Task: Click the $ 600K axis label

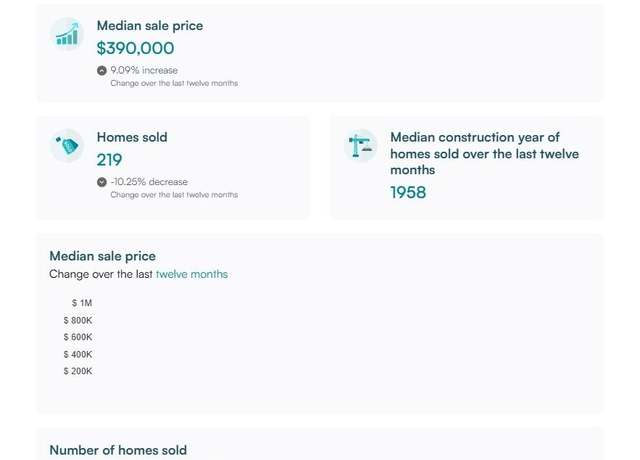Action: (78, 337)
